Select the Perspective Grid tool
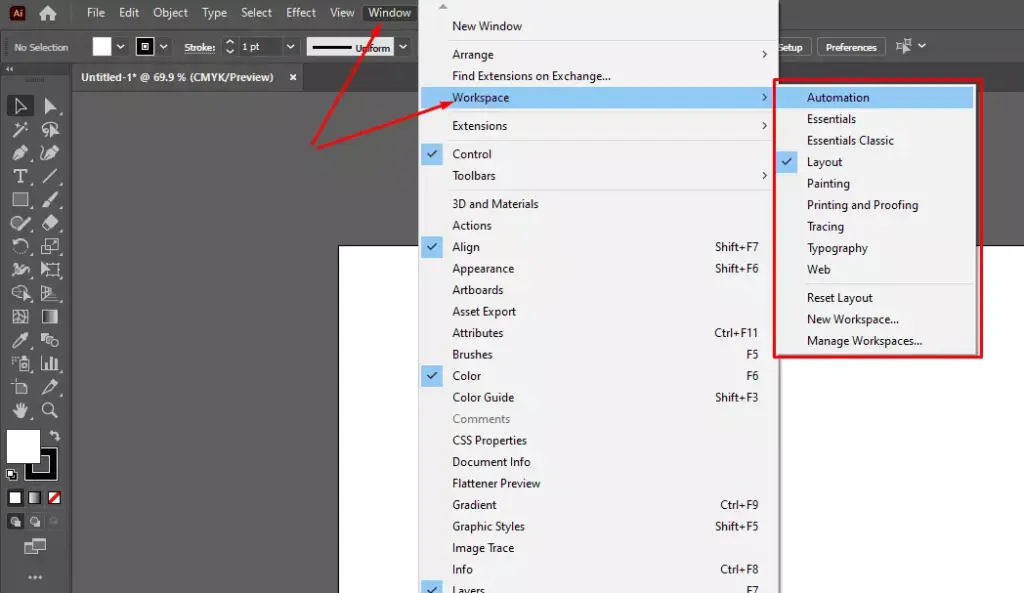1024x593 pixels. click(50, 293)
